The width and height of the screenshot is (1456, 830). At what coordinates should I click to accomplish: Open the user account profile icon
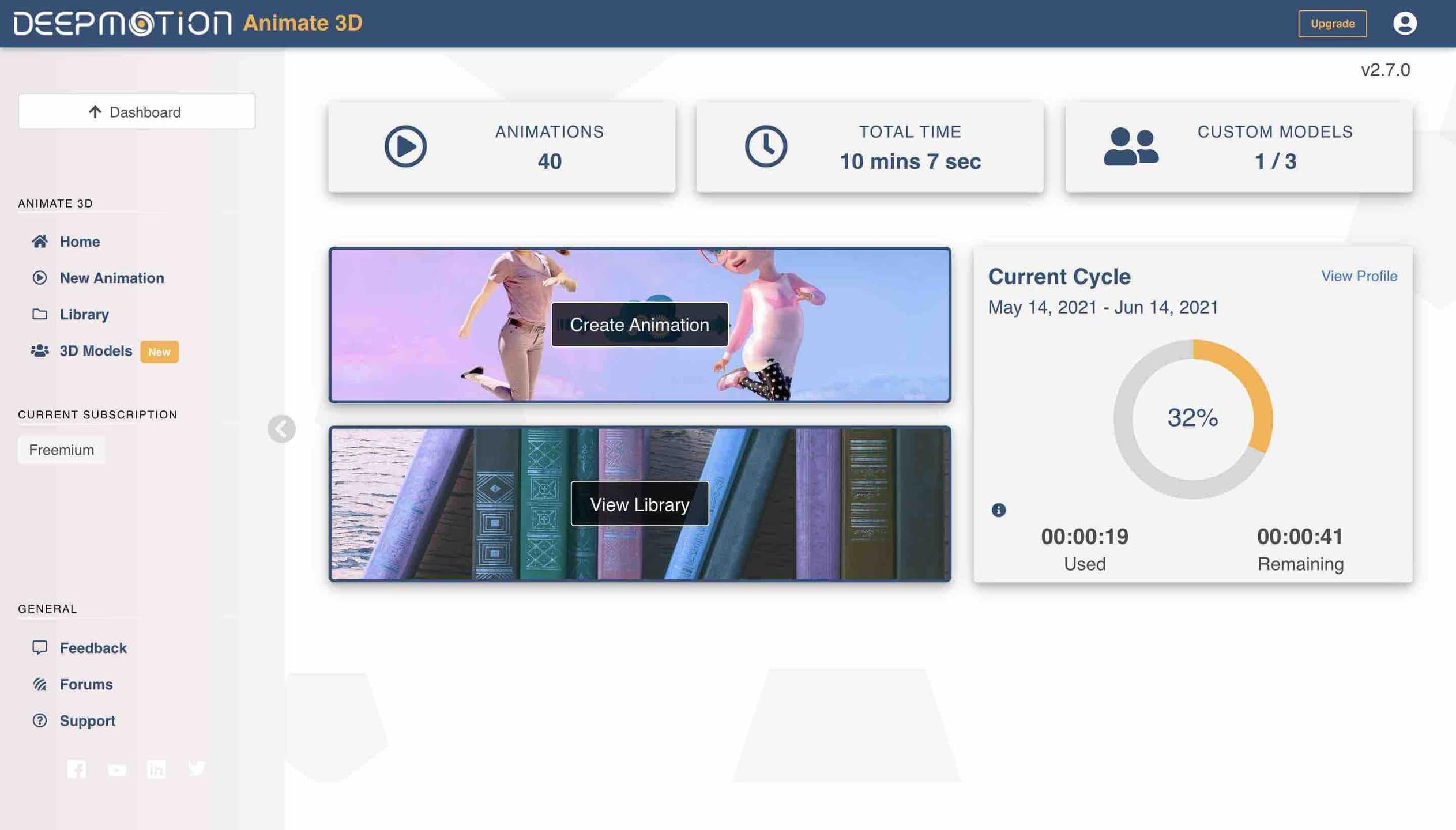[1404, 23]
